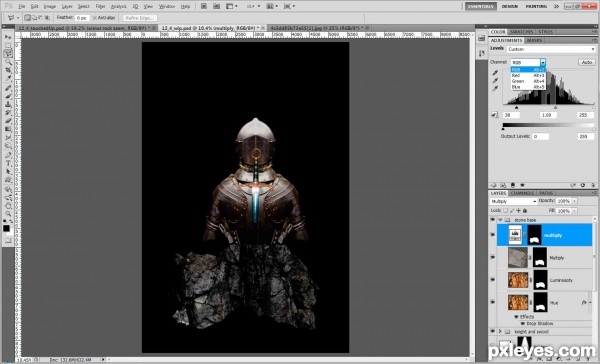Select the Brush tool
This screenshot has width=600, height=364.
click(x=8, y=96)
